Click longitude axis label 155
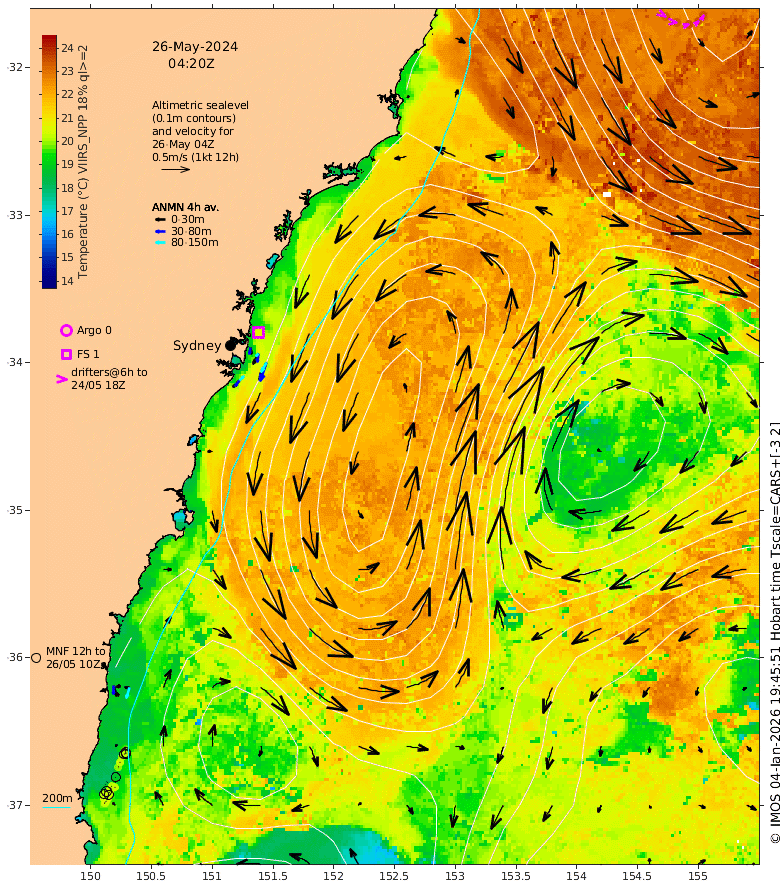 point(698,876)
